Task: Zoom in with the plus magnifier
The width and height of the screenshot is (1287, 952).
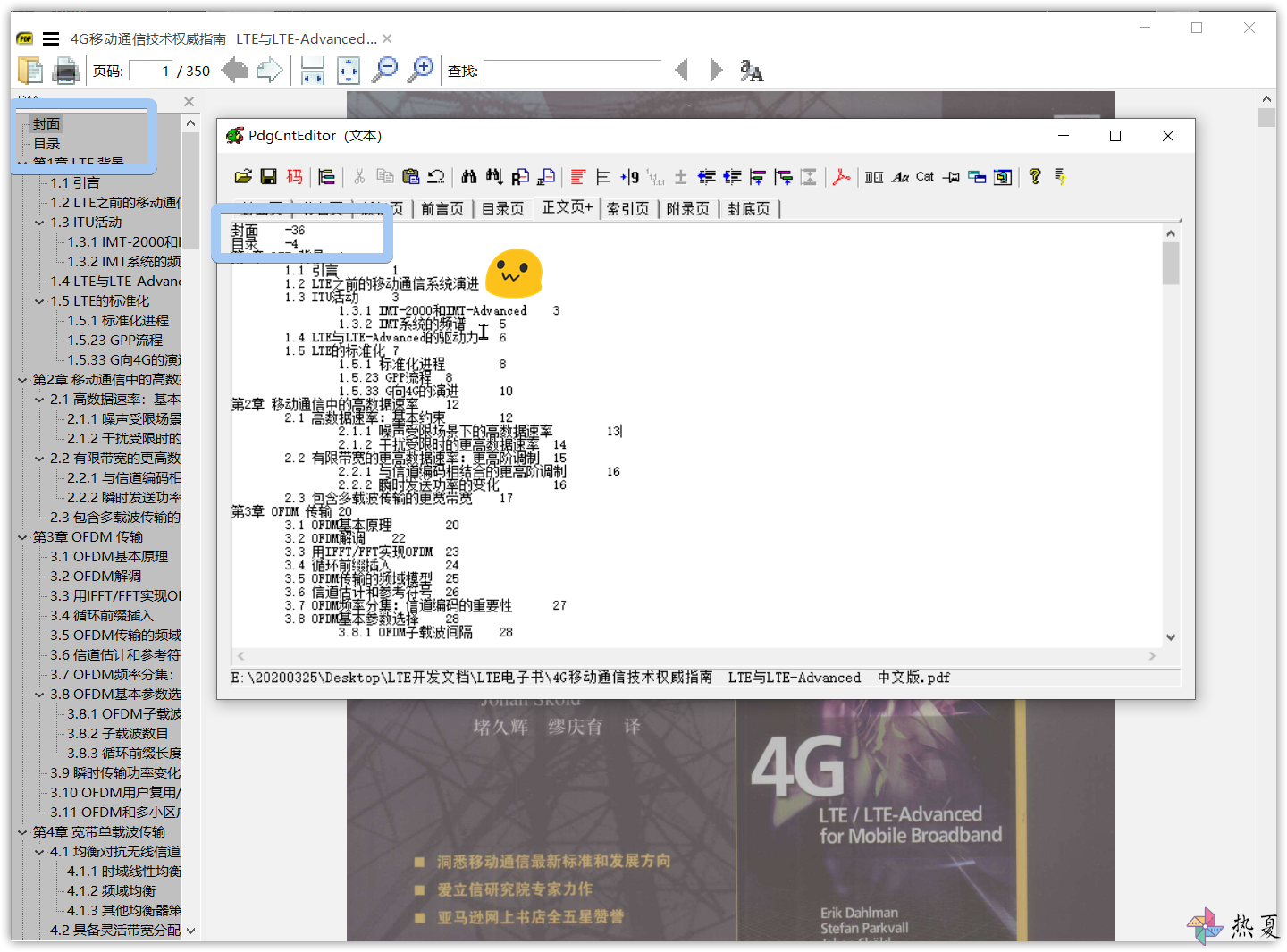Action: click(x=421, y=70)
